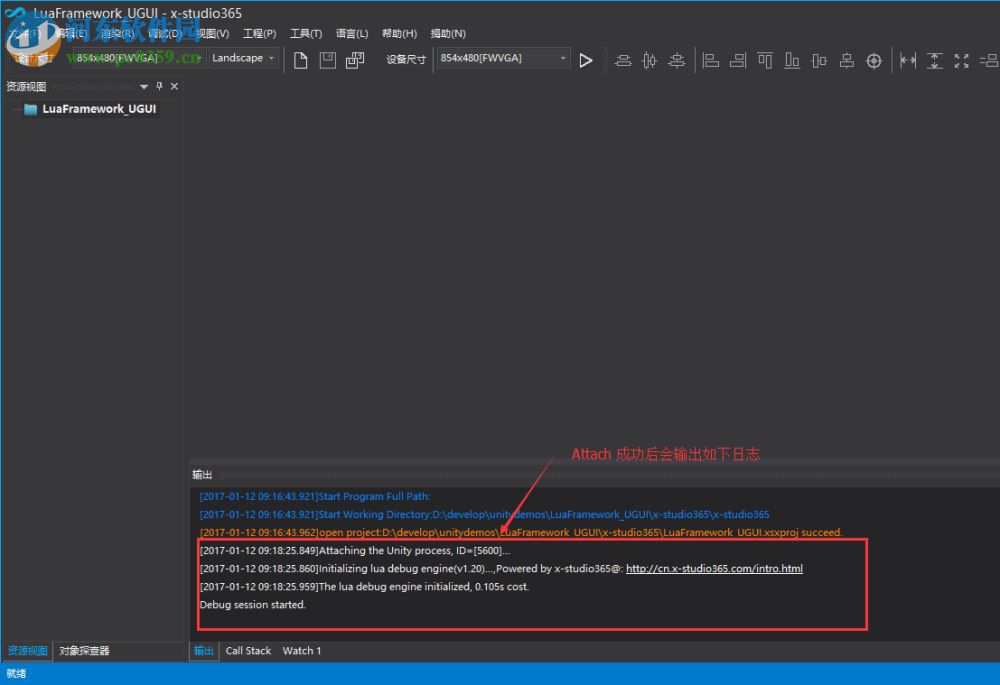Open the cn.x-studio365.com intro link
The height and width of the screenshot is (685, 1000).
click(714, 569)
